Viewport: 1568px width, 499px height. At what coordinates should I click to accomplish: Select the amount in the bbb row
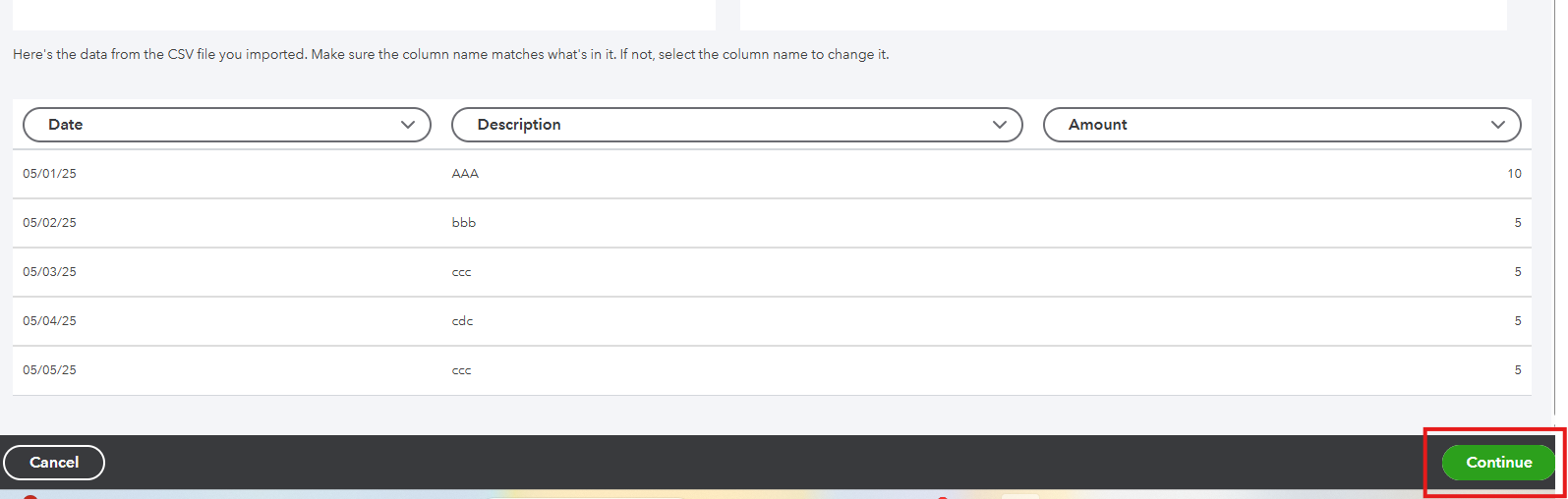[x=1518, y=223]
